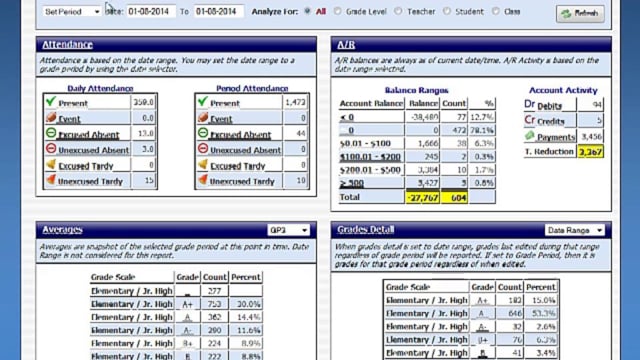Open the Excused Absent link in Daily Attendance
The height and width of the screenshot is (360, 640).
[89, 135]
